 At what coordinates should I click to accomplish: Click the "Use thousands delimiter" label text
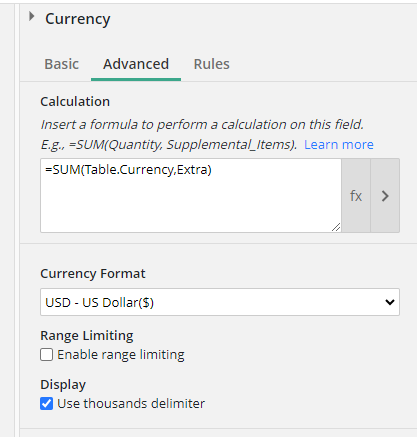[x=131, y=404]
